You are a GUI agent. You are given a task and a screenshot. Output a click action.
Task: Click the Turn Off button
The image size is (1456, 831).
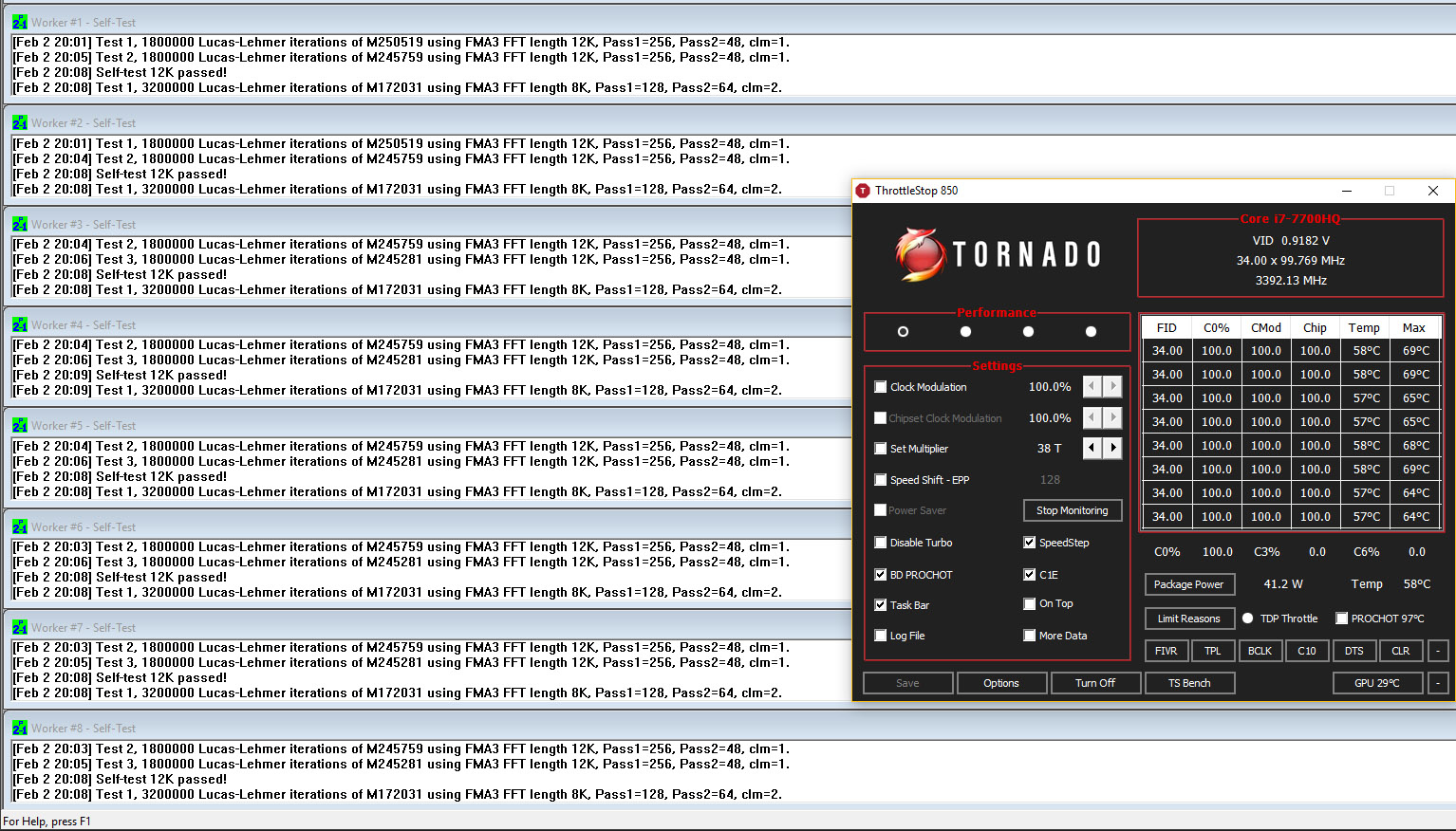[1095, 683]
